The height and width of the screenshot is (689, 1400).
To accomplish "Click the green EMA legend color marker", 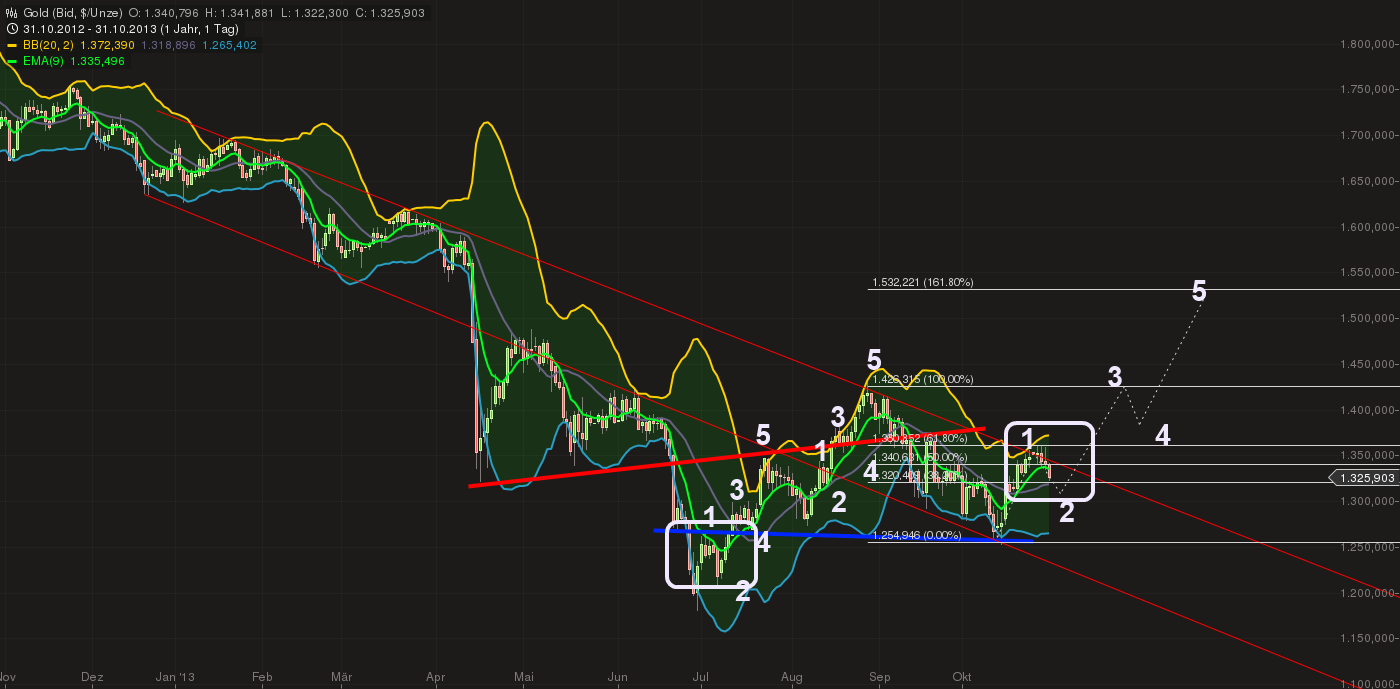I will (12, 62).
